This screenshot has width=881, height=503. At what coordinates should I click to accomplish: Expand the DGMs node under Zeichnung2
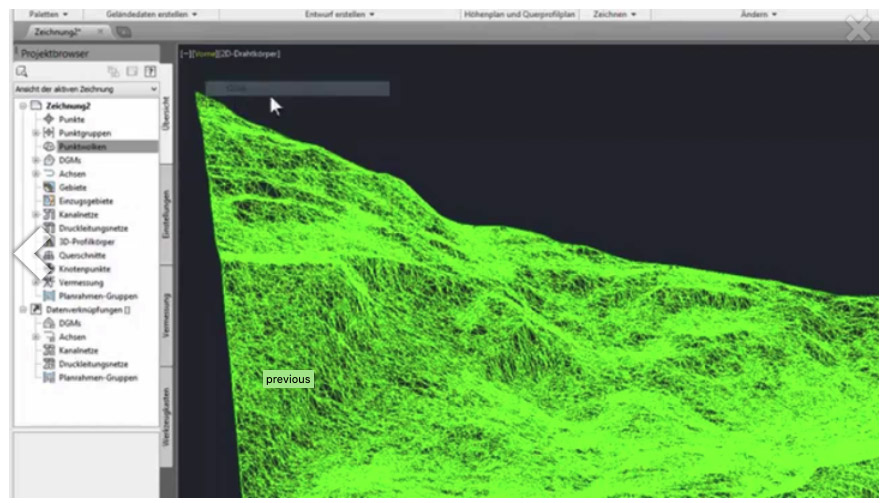(36, 160)
